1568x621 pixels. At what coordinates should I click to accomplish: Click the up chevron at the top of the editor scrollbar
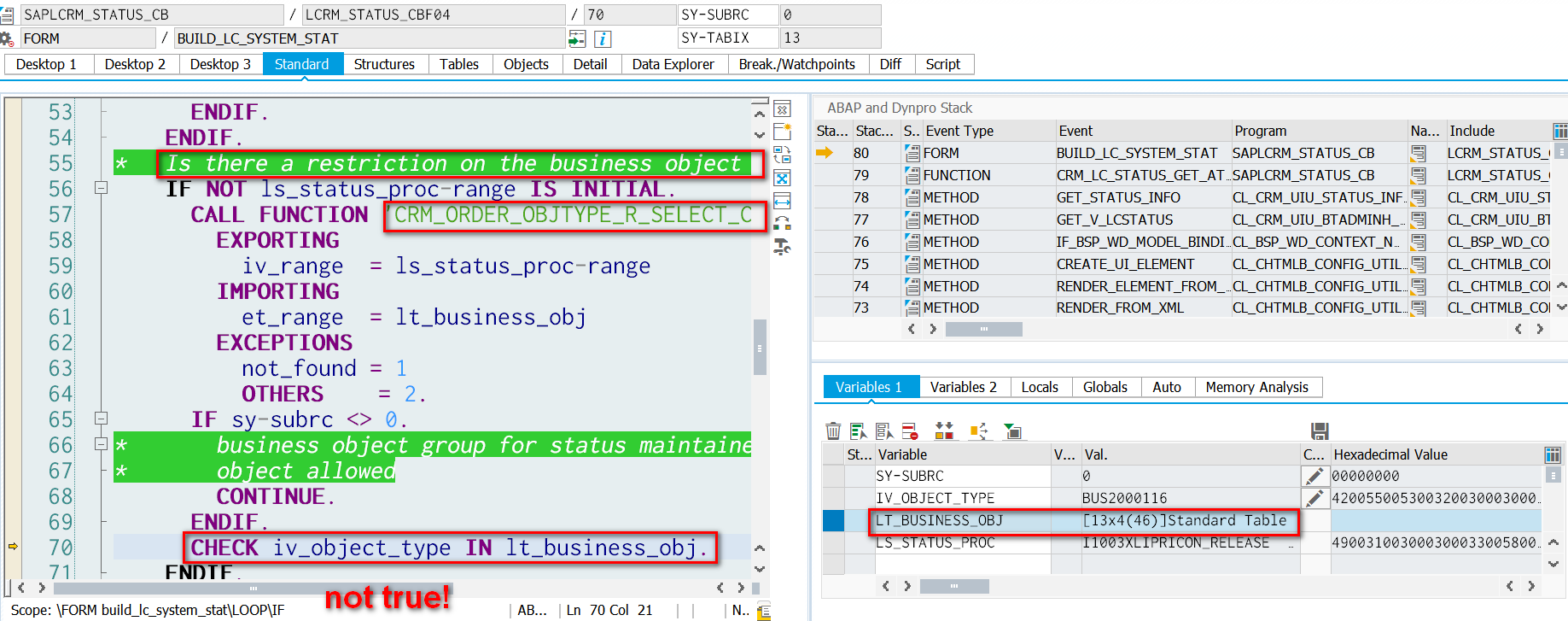click(x=760, y=114)
